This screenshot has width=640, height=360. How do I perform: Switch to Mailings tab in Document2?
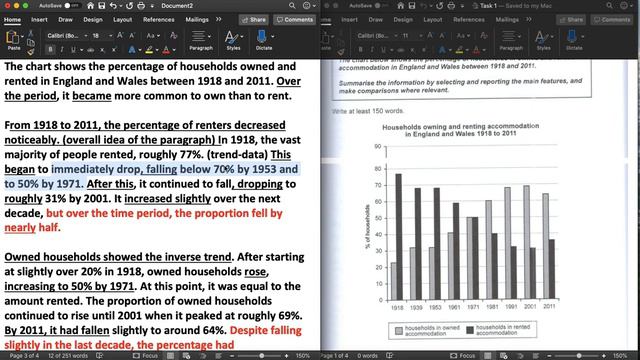[197, 19]
